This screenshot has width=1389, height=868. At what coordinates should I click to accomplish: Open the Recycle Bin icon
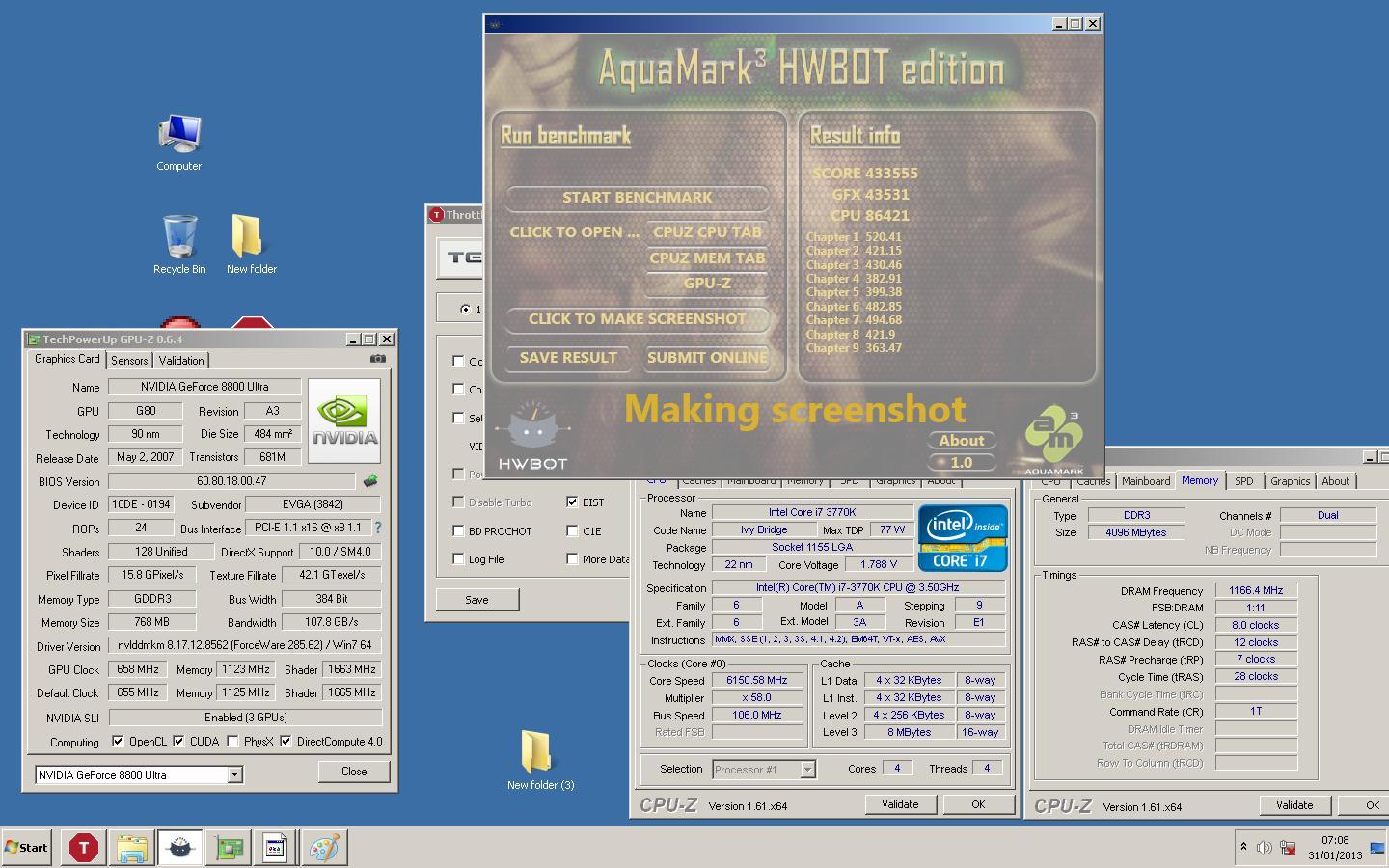pyautogui.click(x=179, y=245)
